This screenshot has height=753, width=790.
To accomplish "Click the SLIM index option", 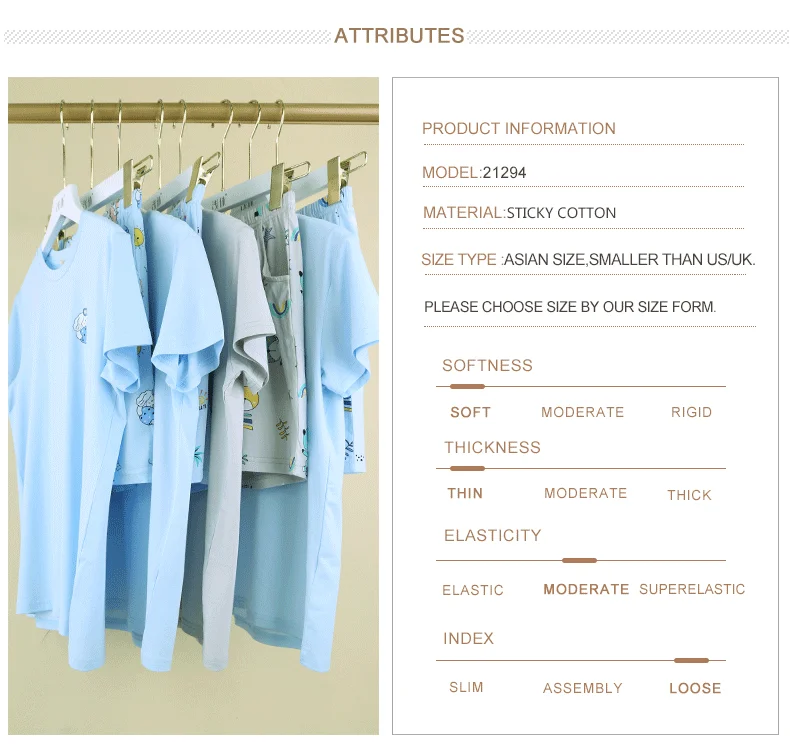I will [x=466, y=687].
